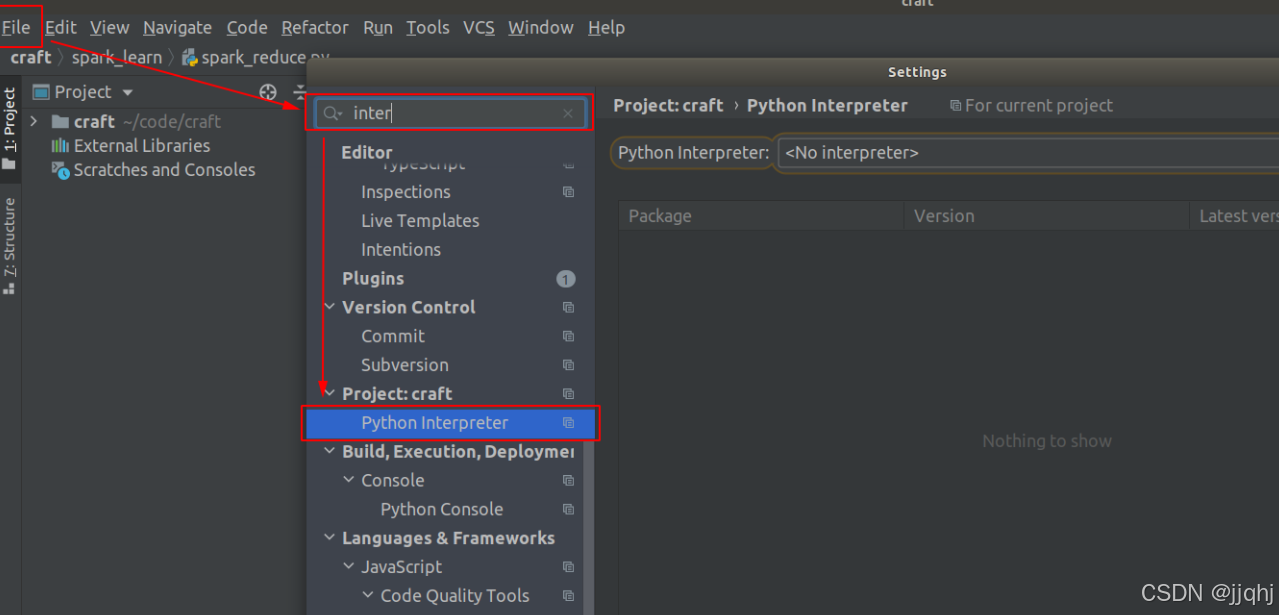Viewport: 1279px width, 615px height.
Task: Collapse the Languages & Frameworks group
Action: point(330,538)
